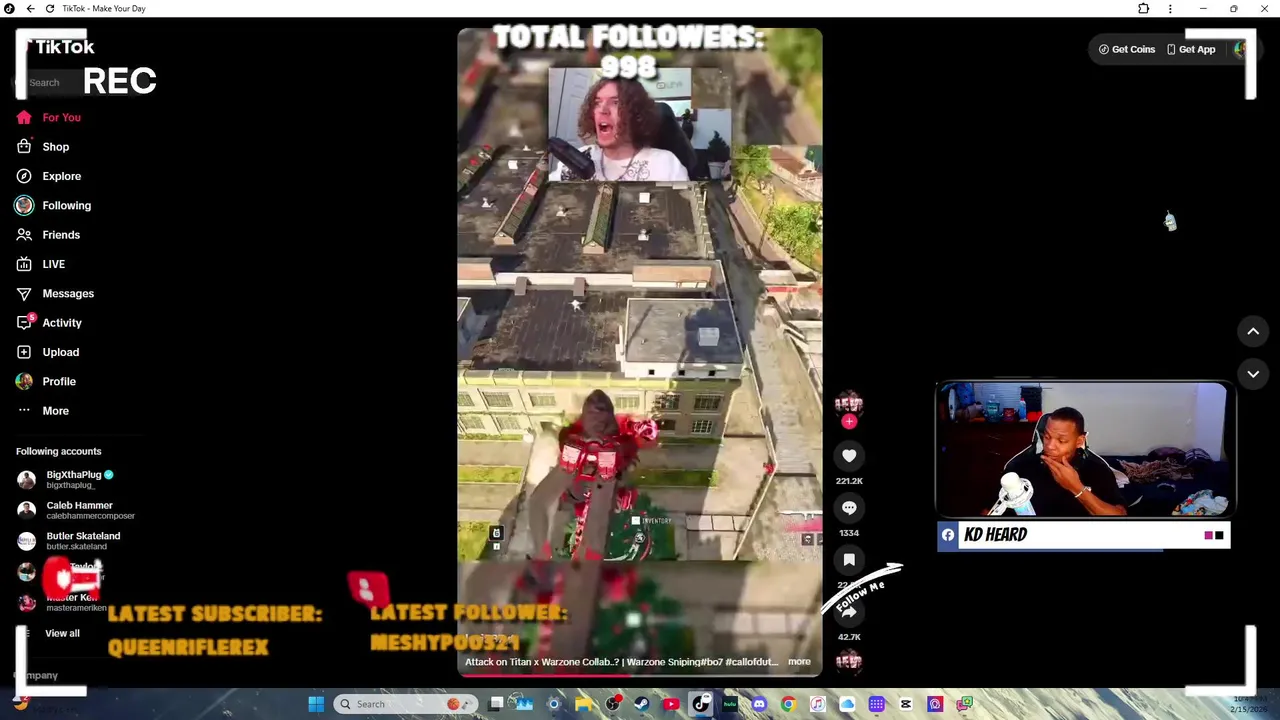1280x720 pixels.
Task: Open iCloud from the taskbar
Action: (x=847, y=704)
